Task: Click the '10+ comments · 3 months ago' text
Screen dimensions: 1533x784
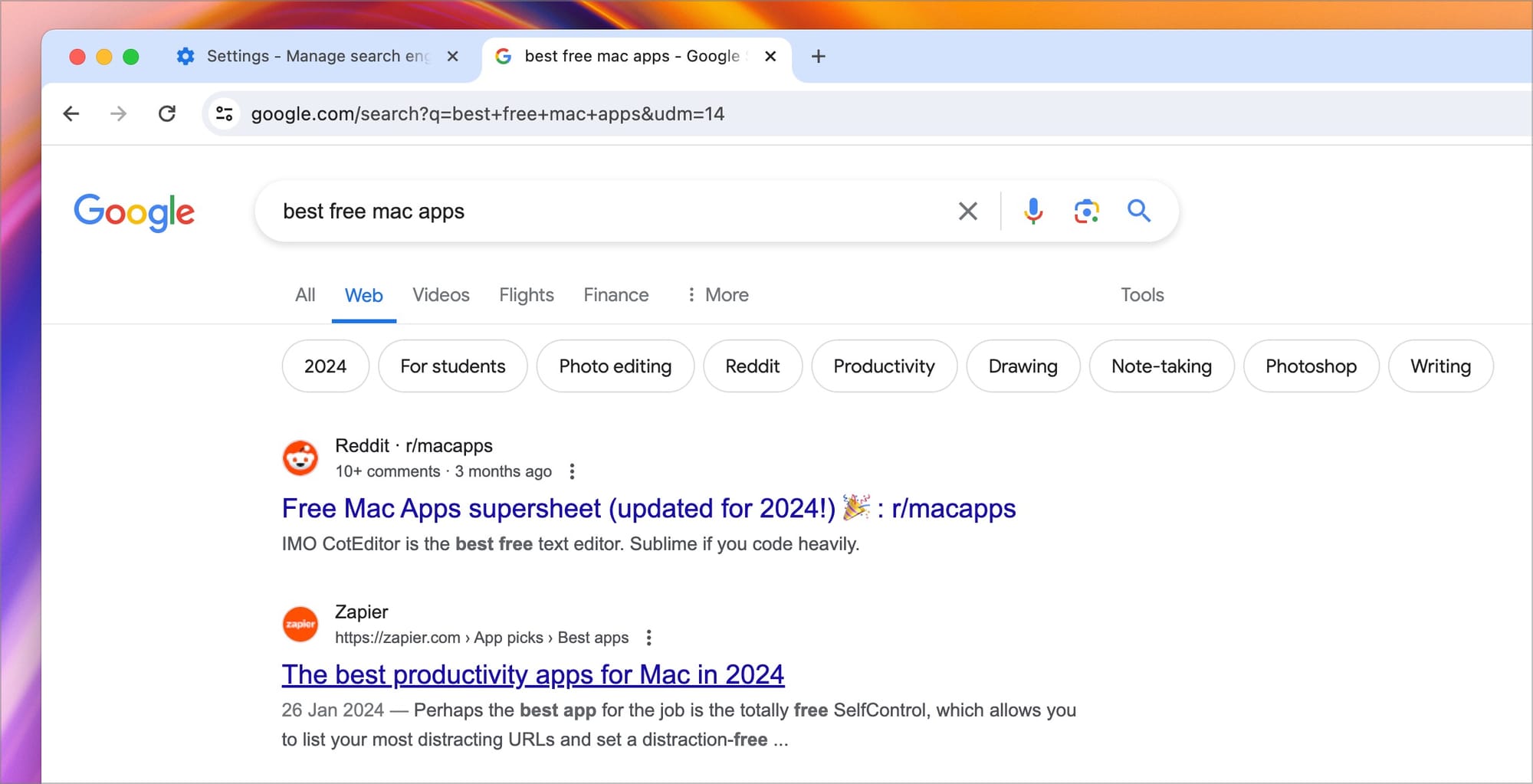Action: coord(443,472)
